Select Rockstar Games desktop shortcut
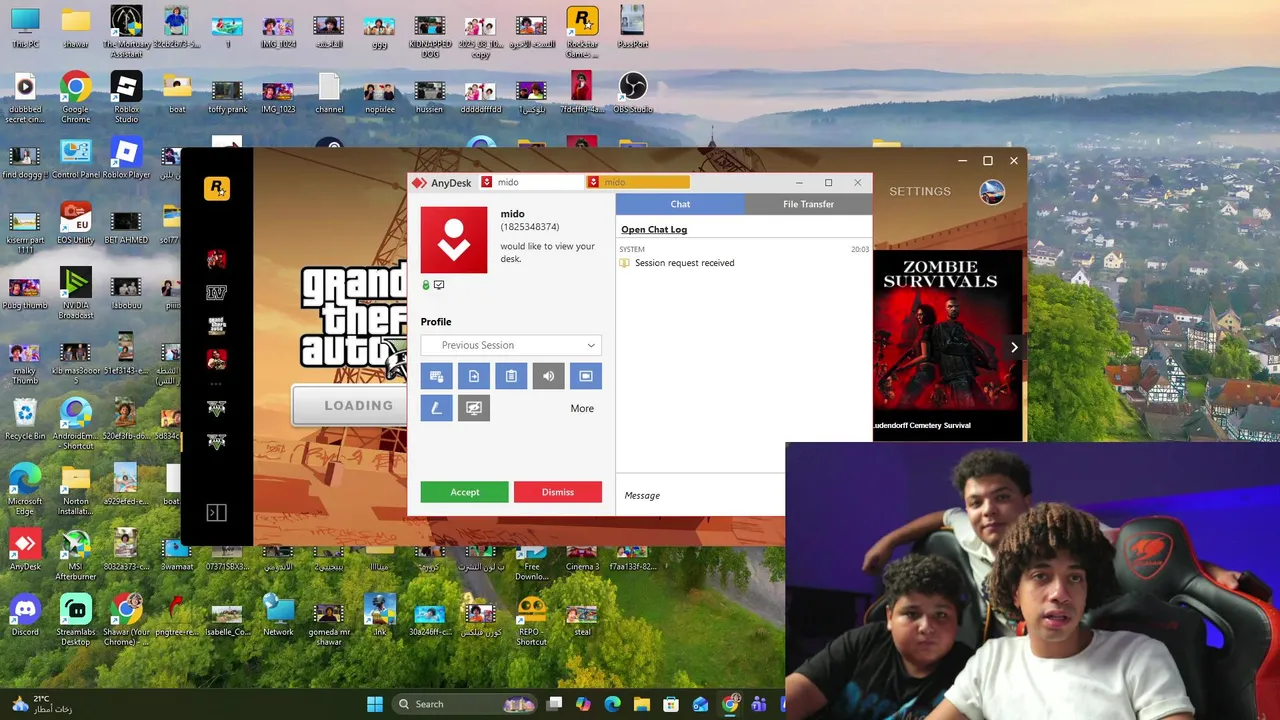Viewport: 1280px width, 720px height. click(582, 33)
